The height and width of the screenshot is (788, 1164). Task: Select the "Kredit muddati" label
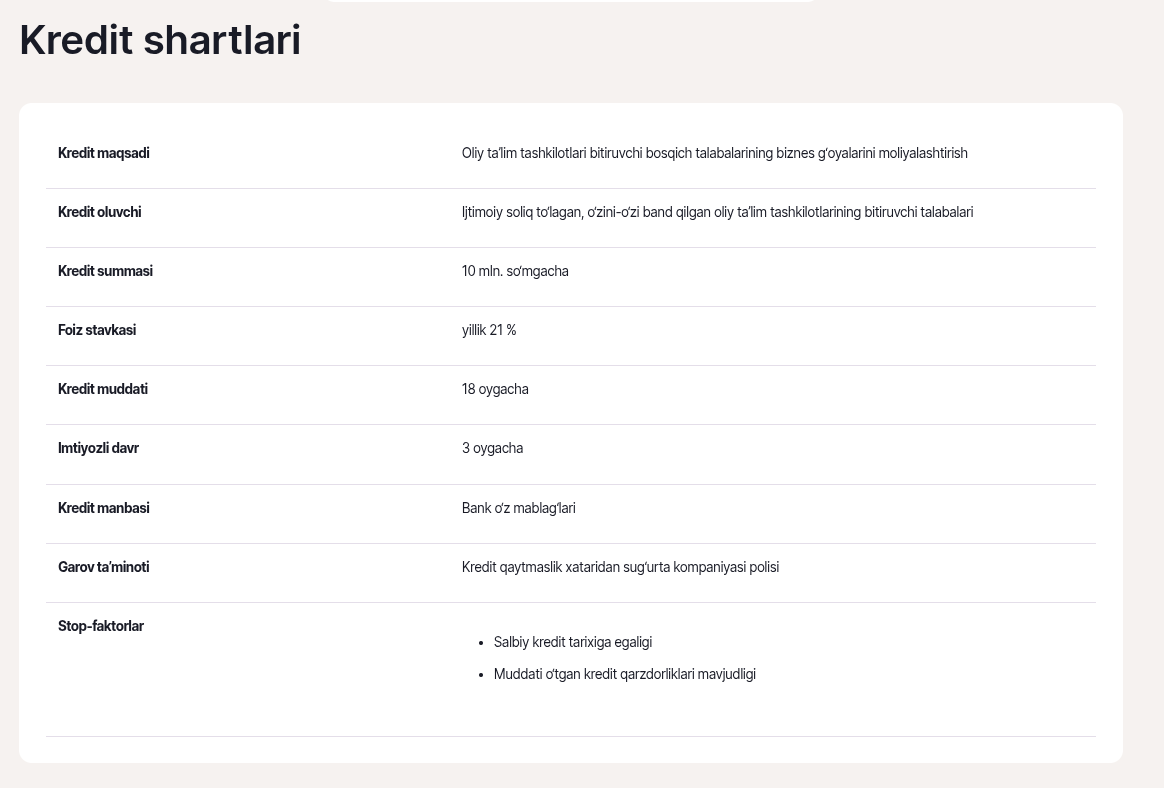click(103, 389)
